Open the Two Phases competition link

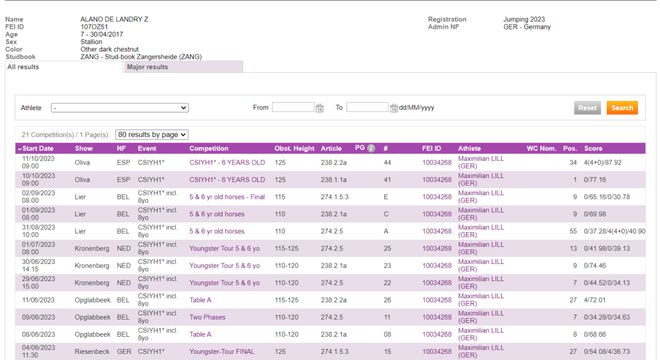click(207, 317)
